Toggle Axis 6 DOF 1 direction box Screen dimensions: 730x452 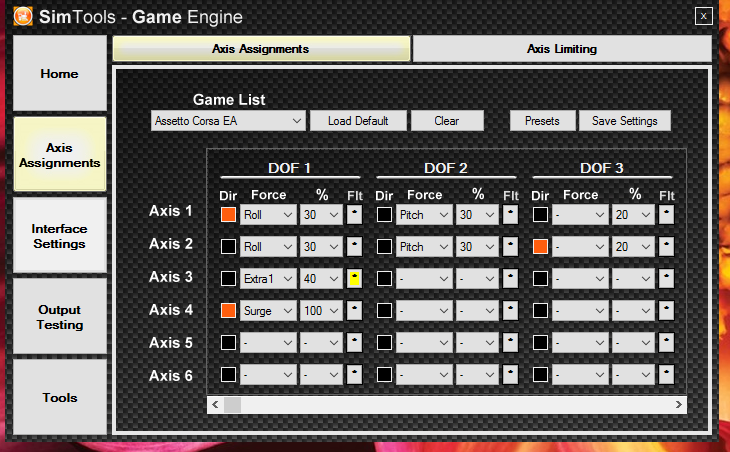click(228, 375)
